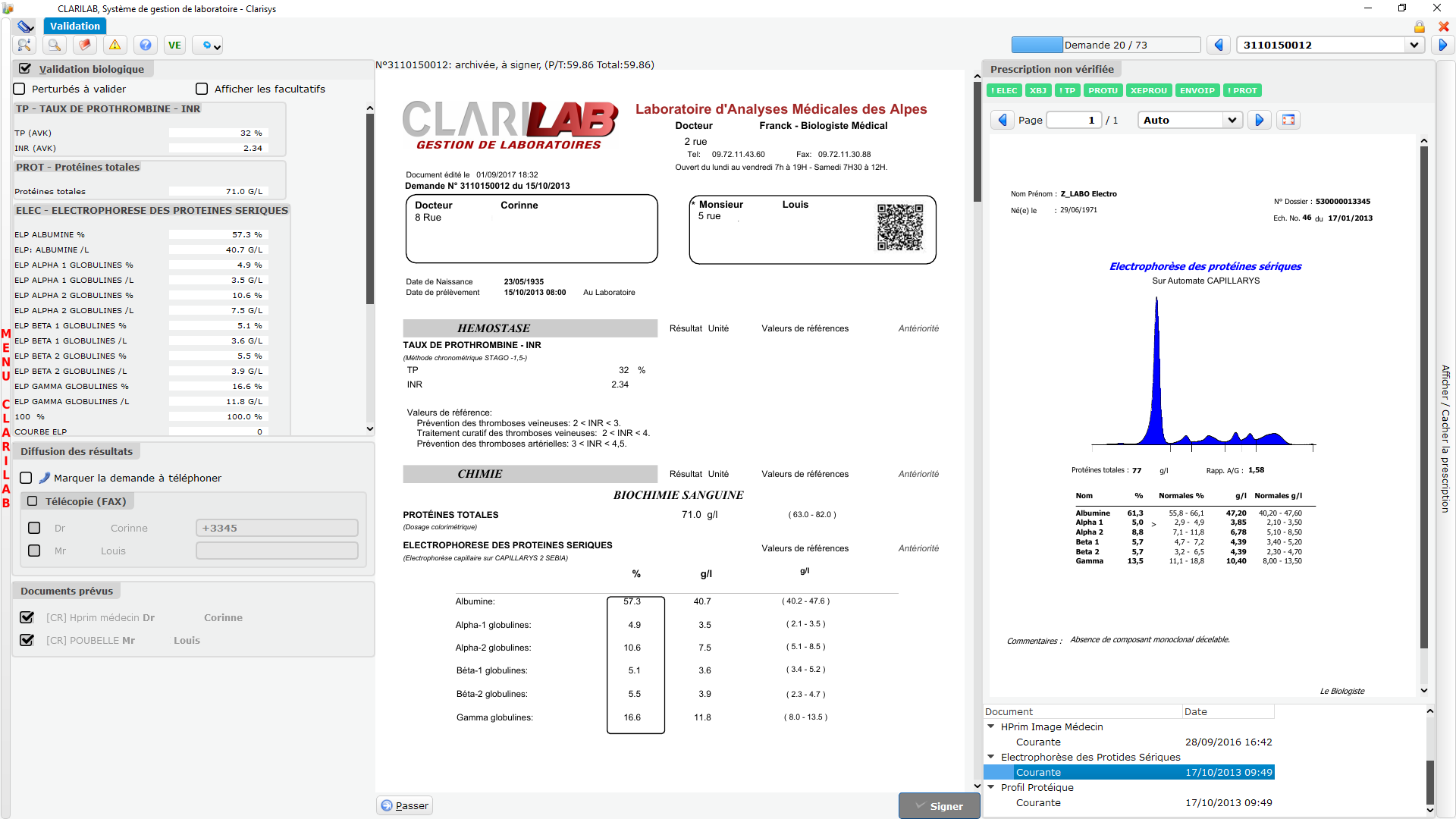1456x819 pixels.
Task: Click the down arrow of the documents list scrollbar
Action: coord(1430,811)
